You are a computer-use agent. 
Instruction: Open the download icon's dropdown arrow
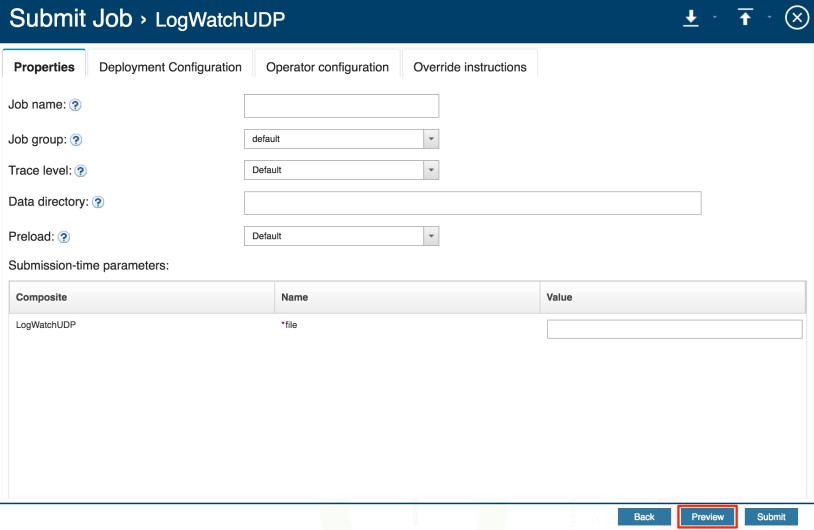coord(715,17)
